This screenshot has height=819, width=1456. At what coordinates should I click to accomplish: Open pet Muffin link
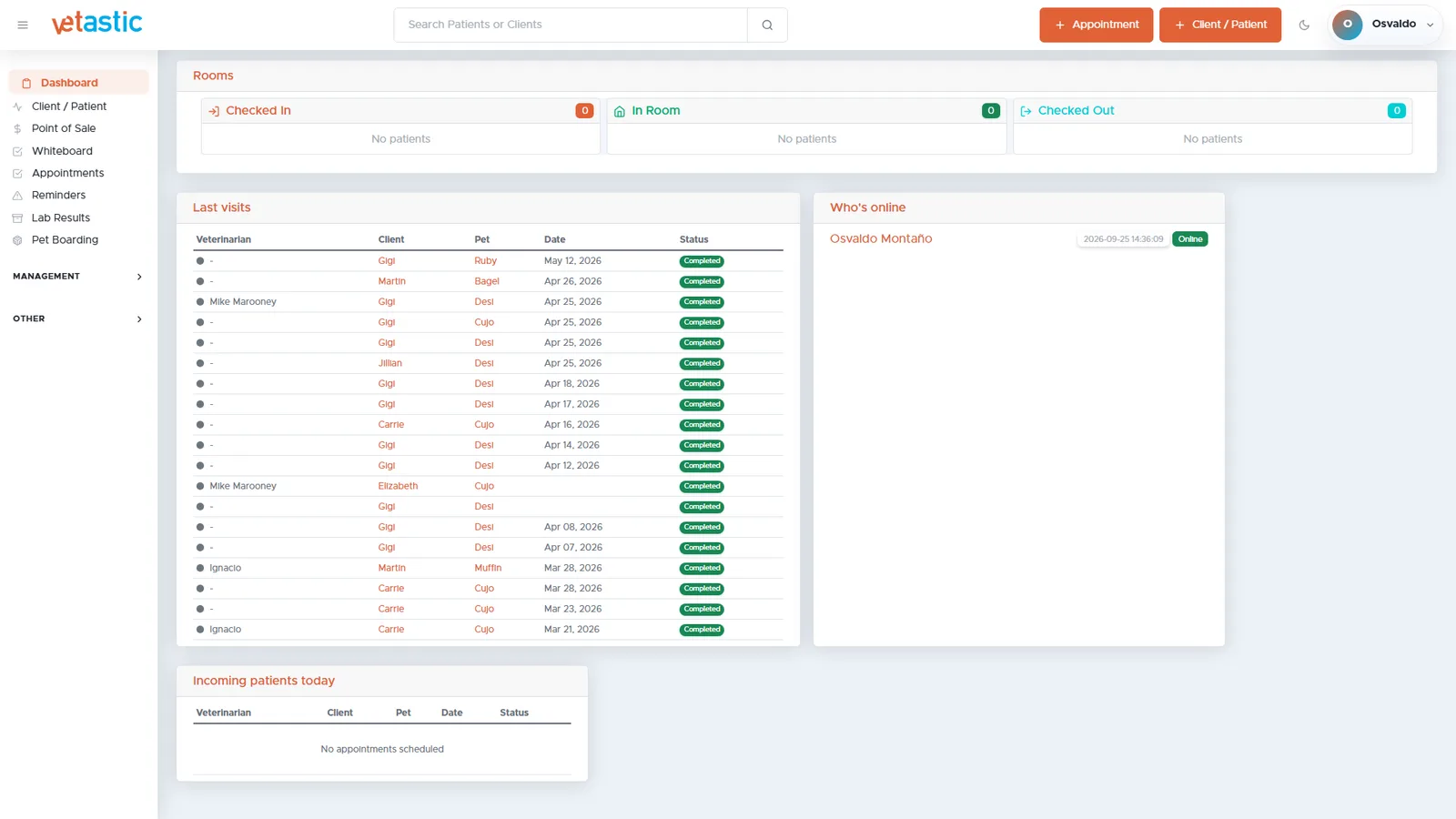point(488,568)
